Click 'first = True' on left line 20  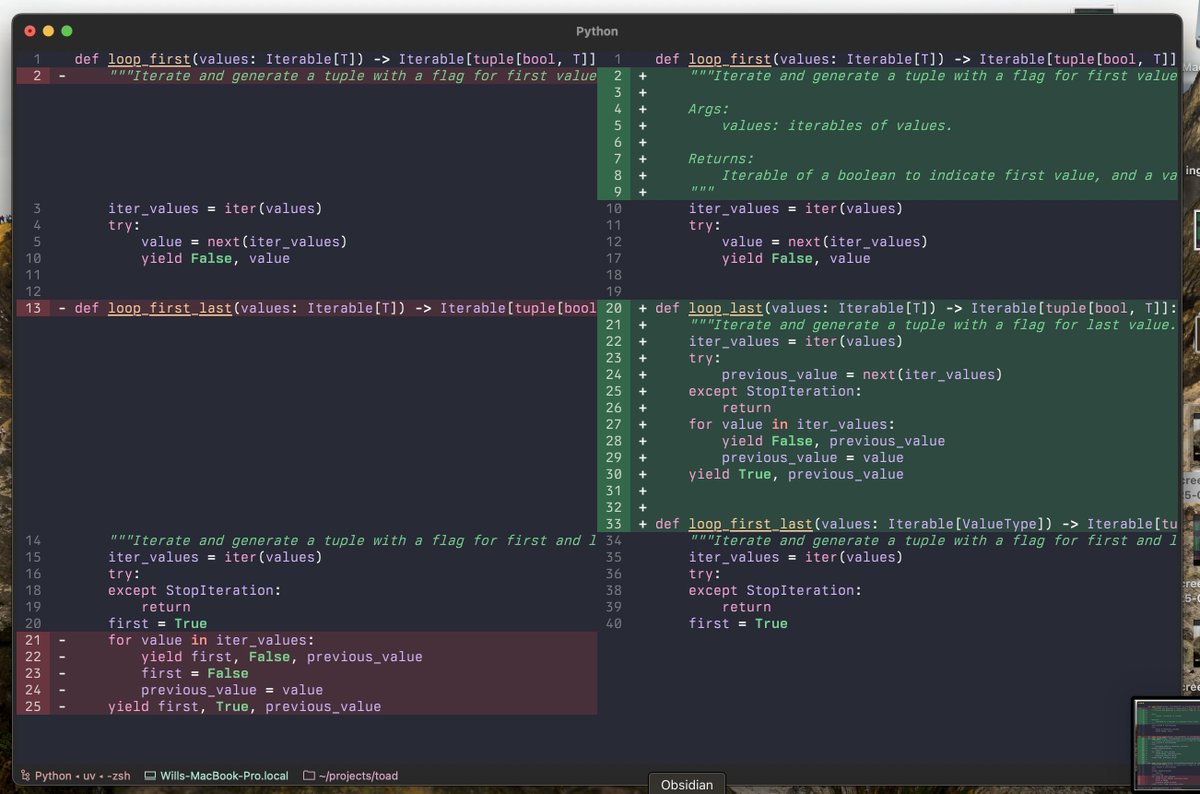point(158,624)
